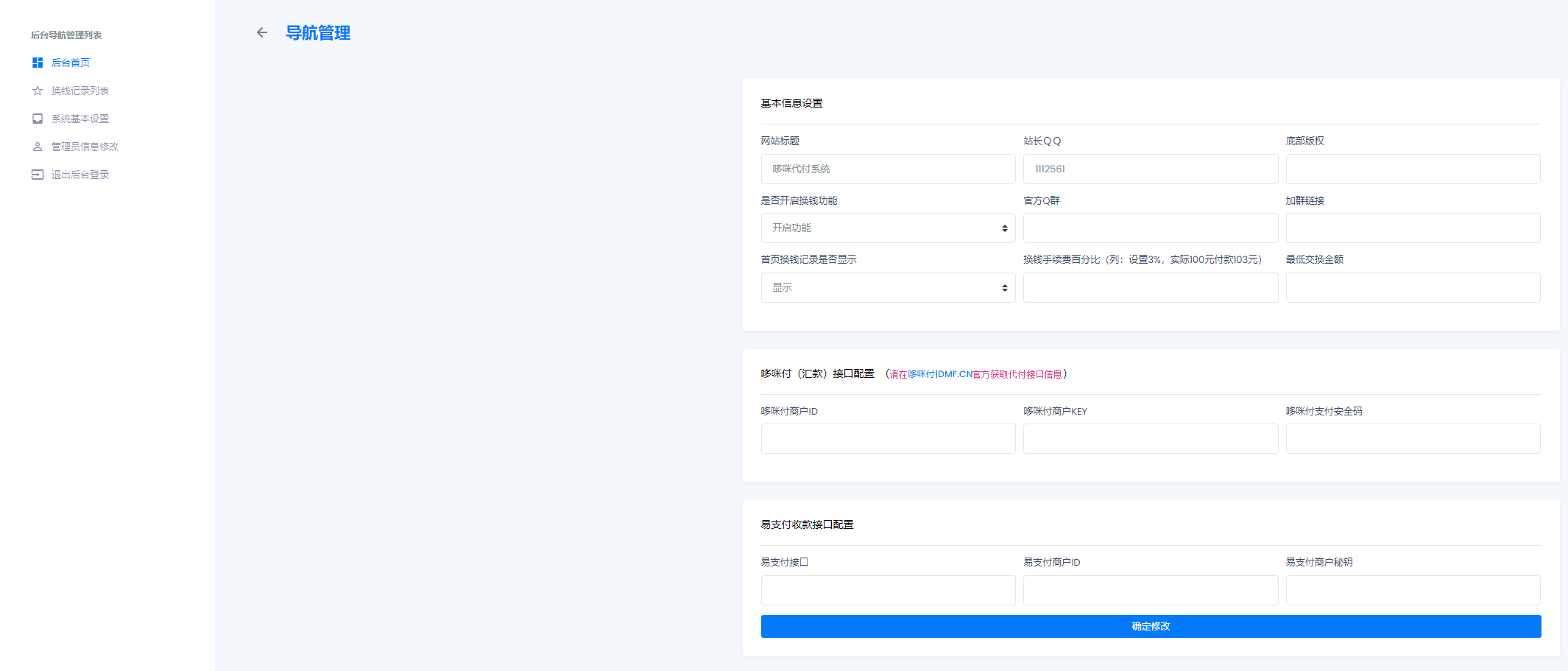Click into the 站长QQ text field
1568x671 pixels.
coord(1150,169)
